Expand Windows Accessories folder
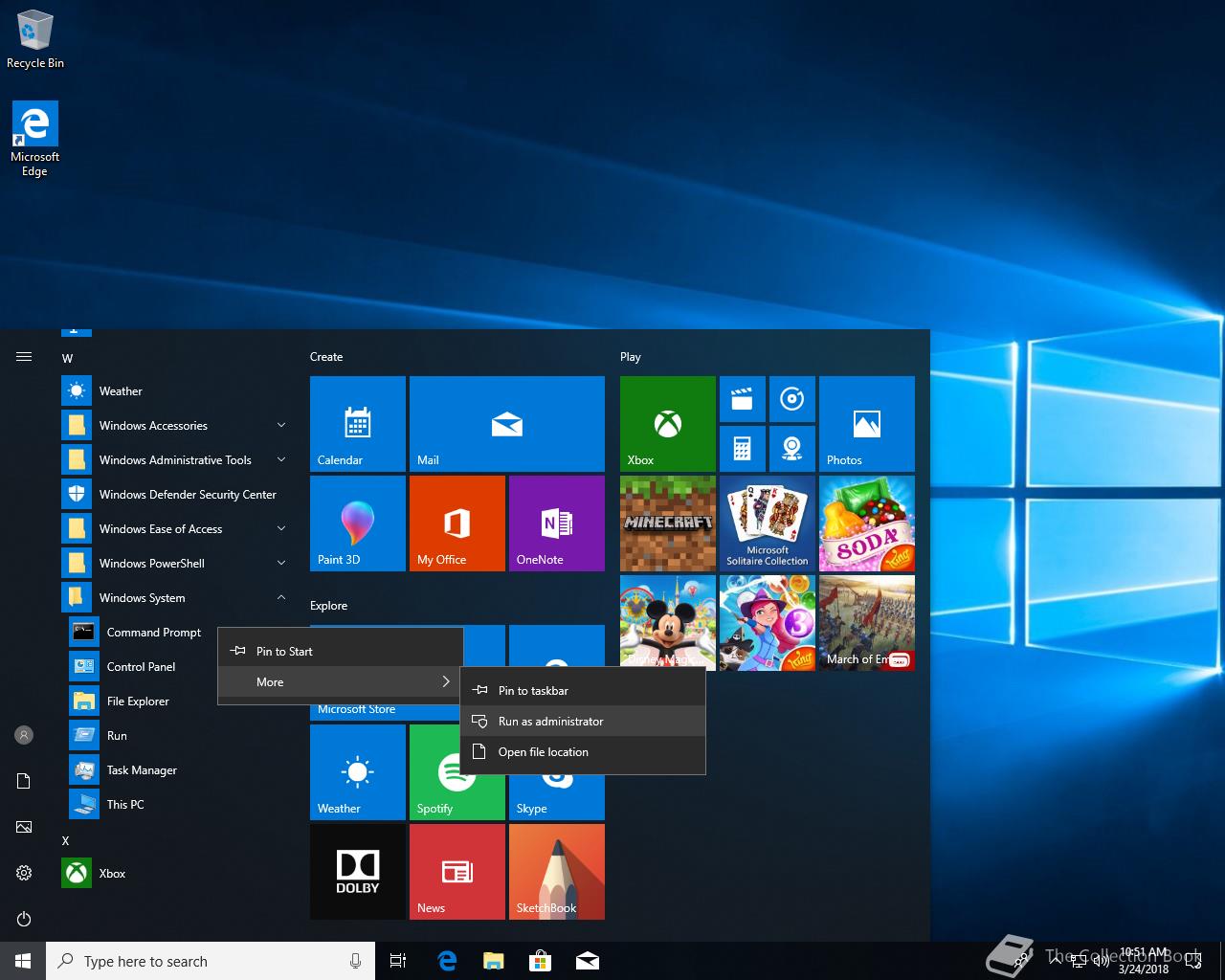The height and width of the screenshot is (980, 1225). pos(176,425)
